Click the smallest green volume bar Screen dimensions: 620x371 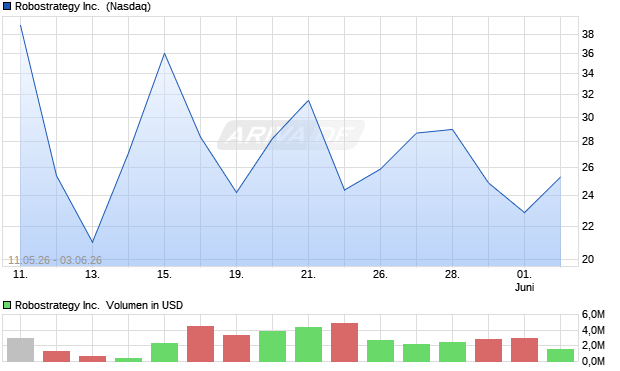[129, 360]
